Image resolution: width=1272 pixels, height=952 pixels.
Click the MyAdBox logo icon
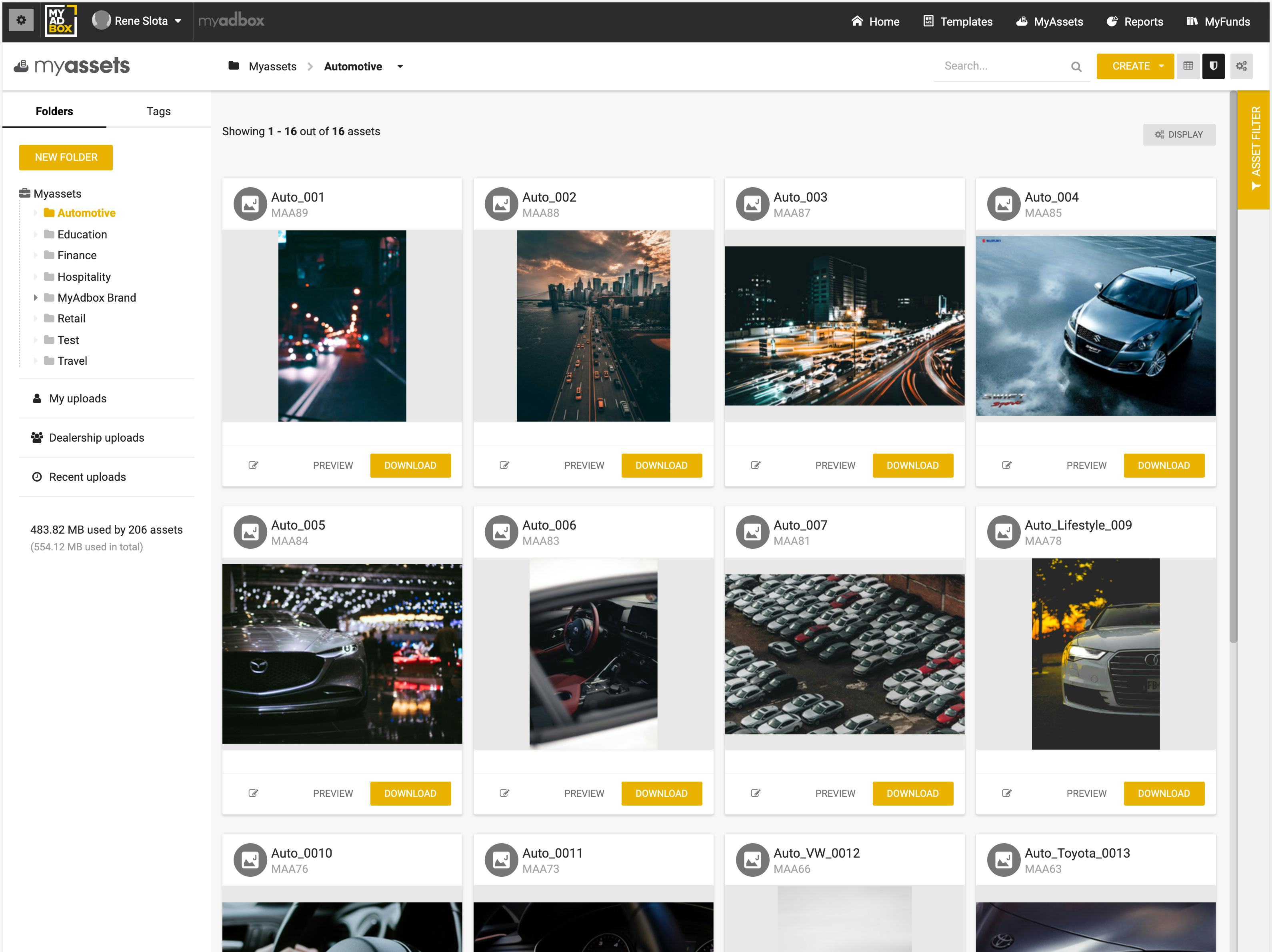pyautogui.click(x=60, y=21)
